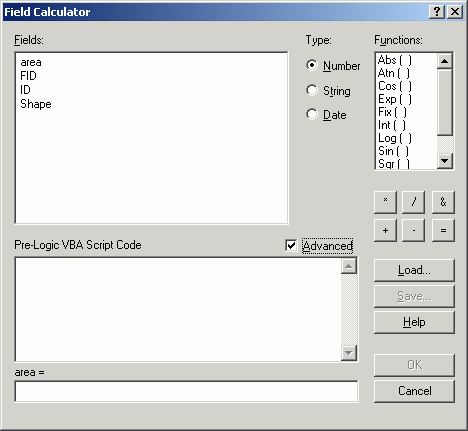Open the context help question mark
468x431 pixels.
tap(437, 12)
